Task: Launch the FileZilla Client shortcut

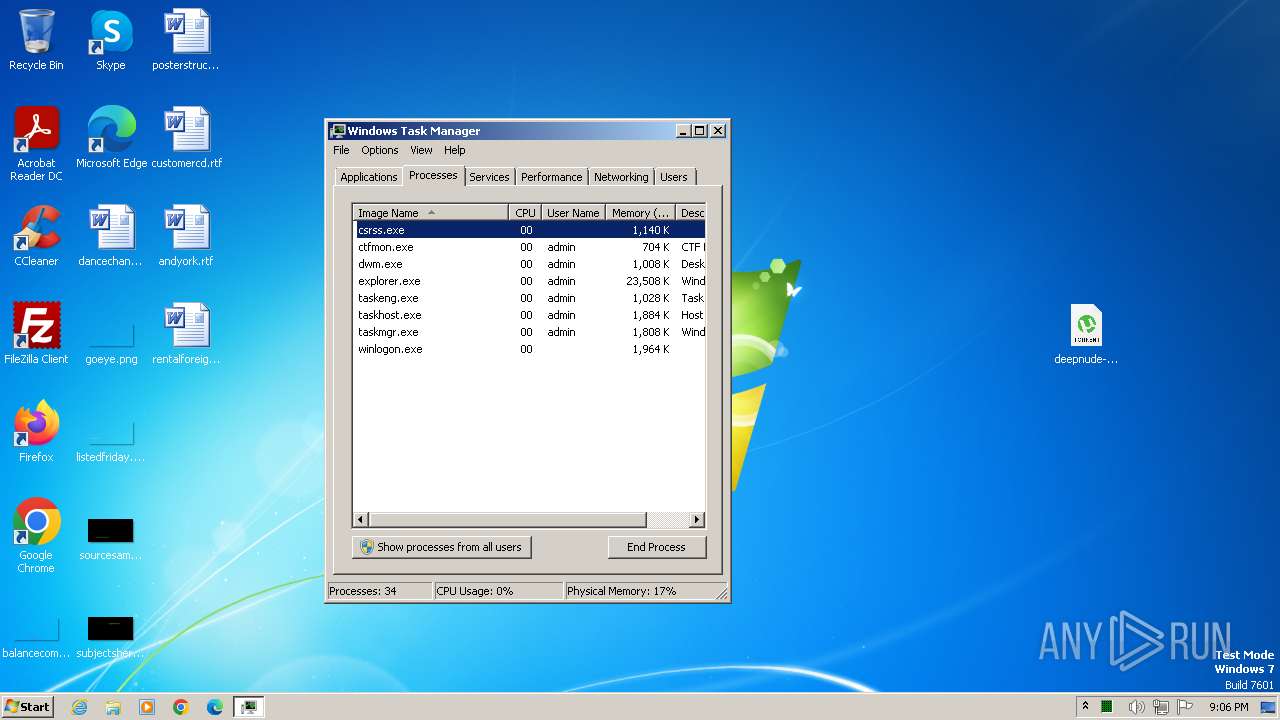Action: click(x=36, y=334)
